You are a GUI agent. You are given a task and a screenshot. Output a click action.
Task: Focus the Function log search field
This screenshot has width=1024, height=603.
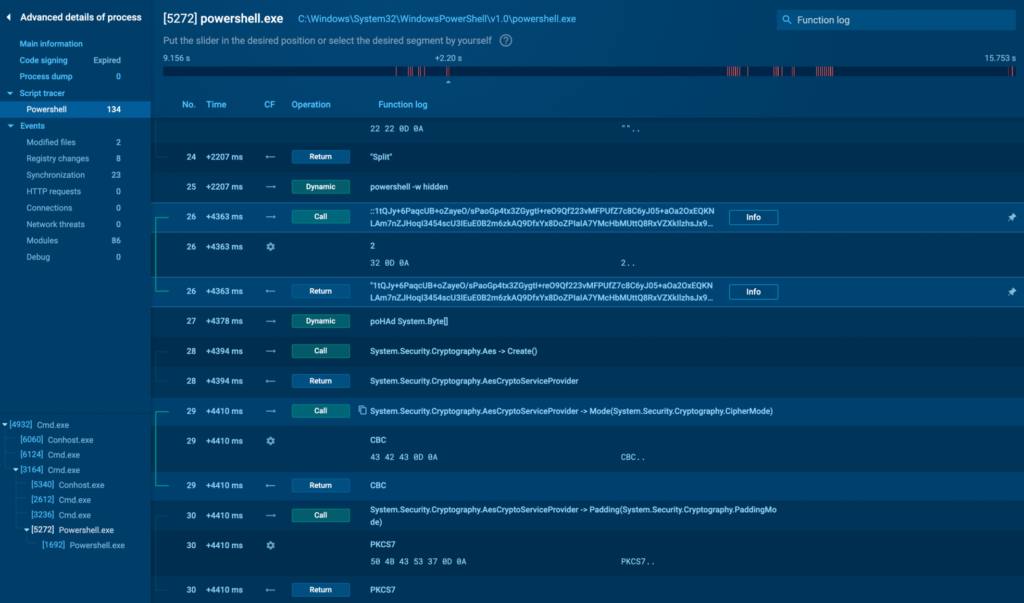pyautogui.click(x=900, y=20)
